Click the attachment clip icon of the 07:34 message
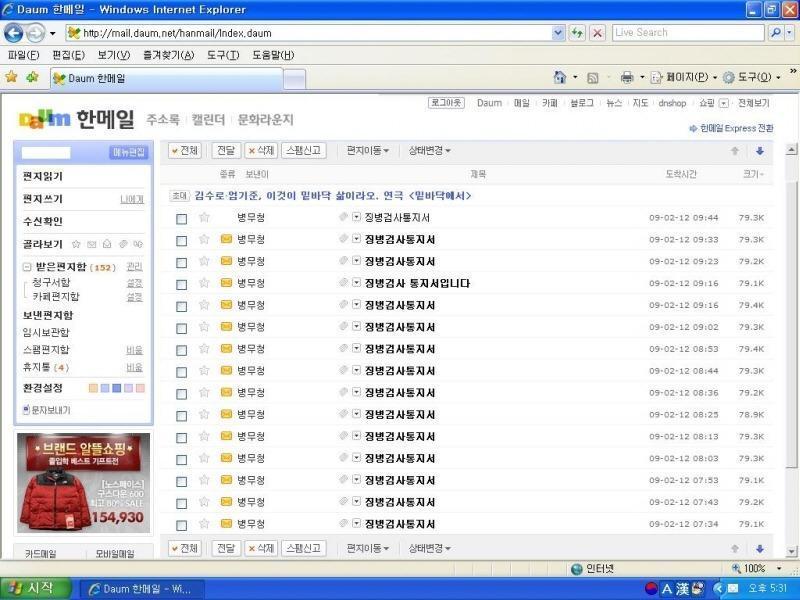The width and height of the screenshot is (800, 600). 343,523
